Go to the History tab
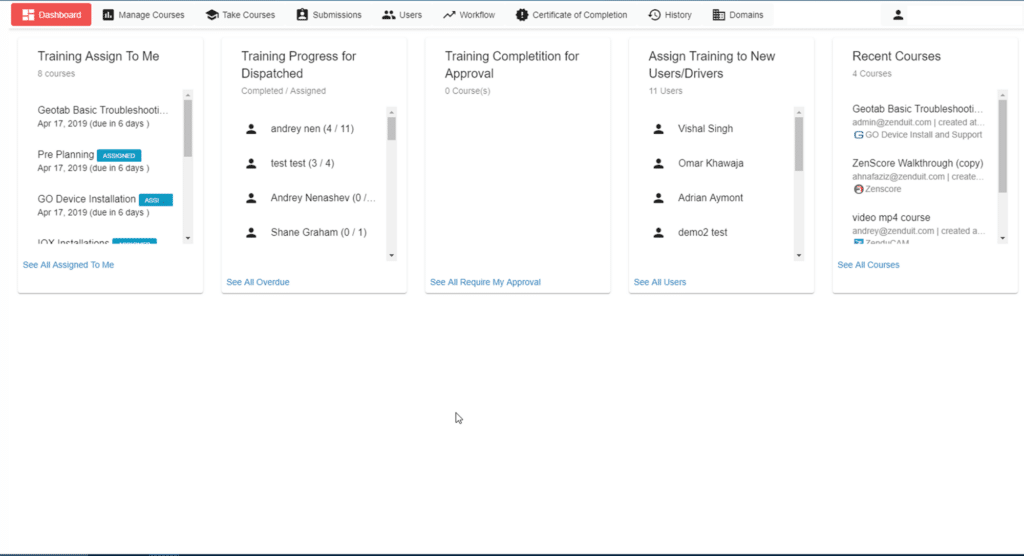The image size is (1024, 556). [x=669, y=15]
